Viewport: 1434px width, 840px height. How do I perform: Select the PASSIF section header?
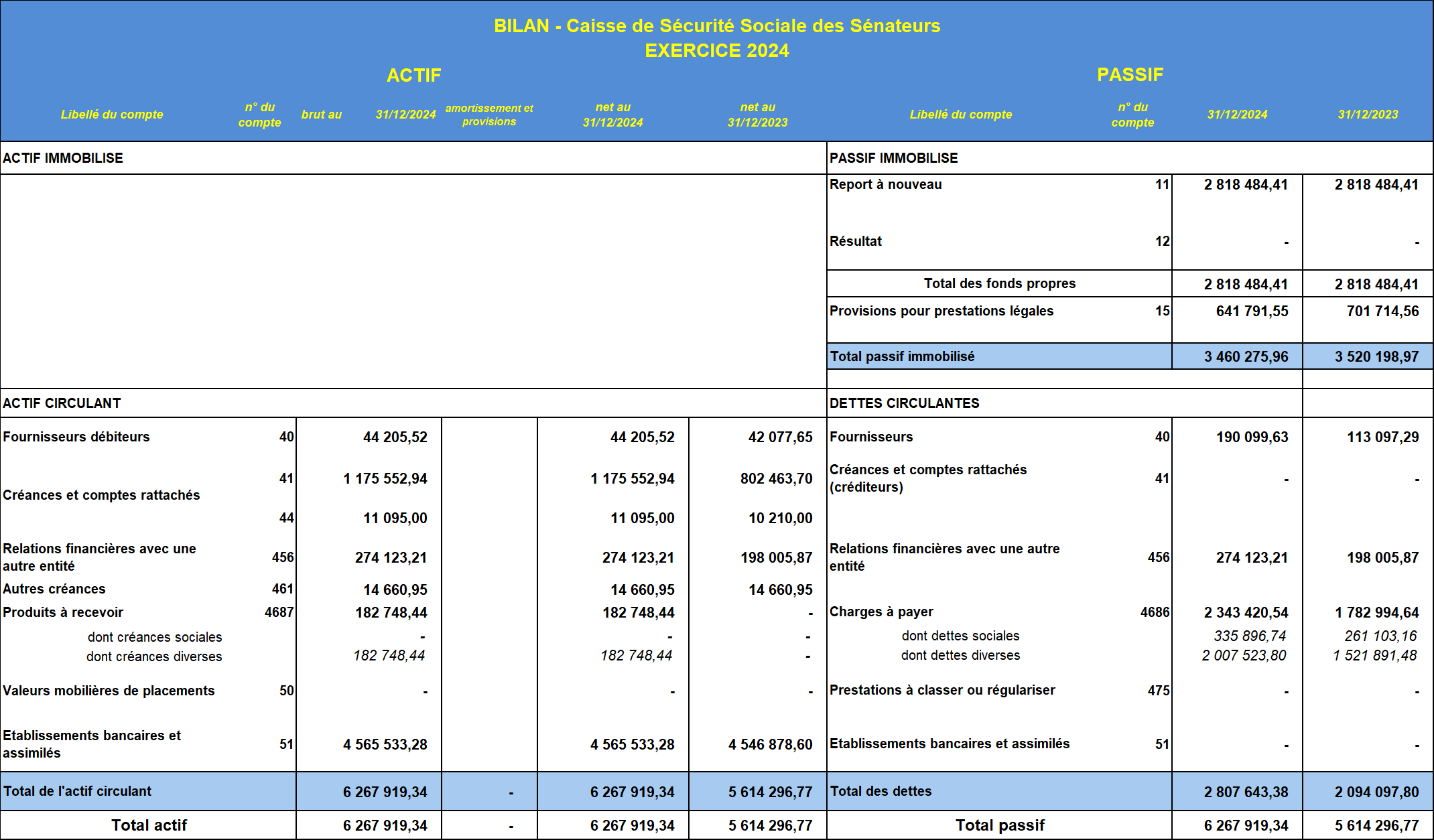point(1129,75)
